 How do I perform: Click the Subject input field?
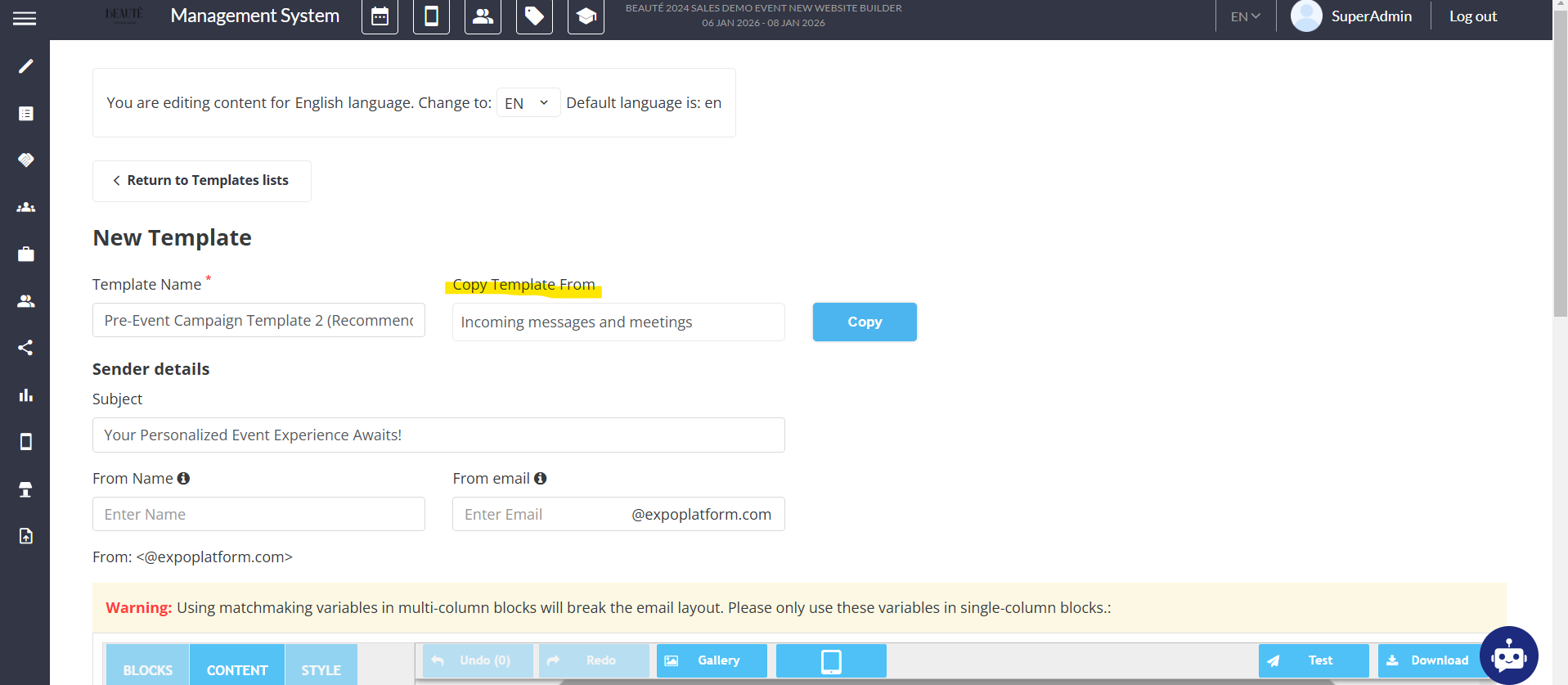(438, 435)
